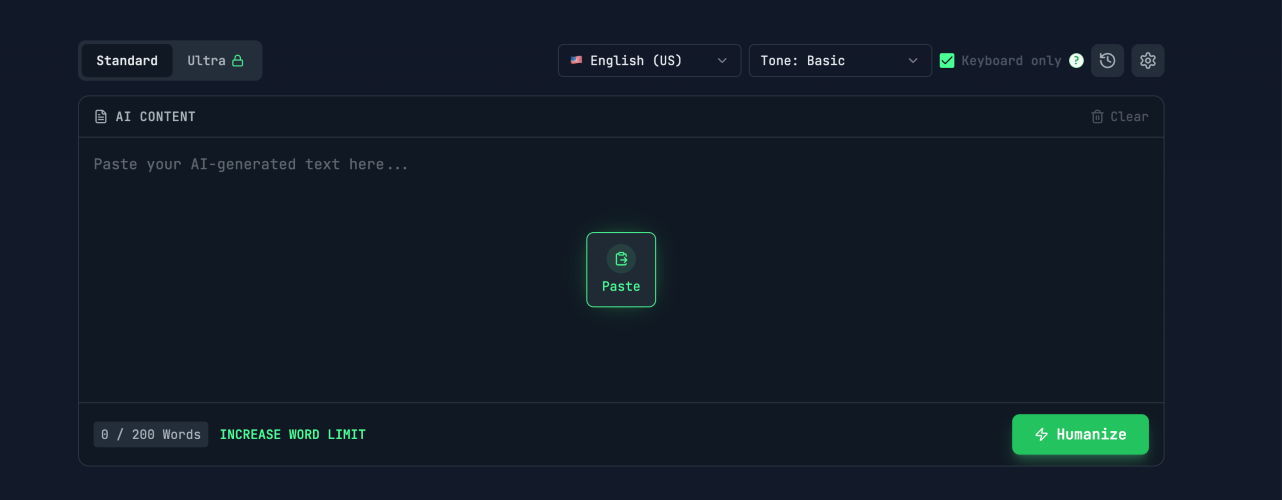Open settings gear icon
This screenshot has width=1282, height=500.
[1148, 61]
